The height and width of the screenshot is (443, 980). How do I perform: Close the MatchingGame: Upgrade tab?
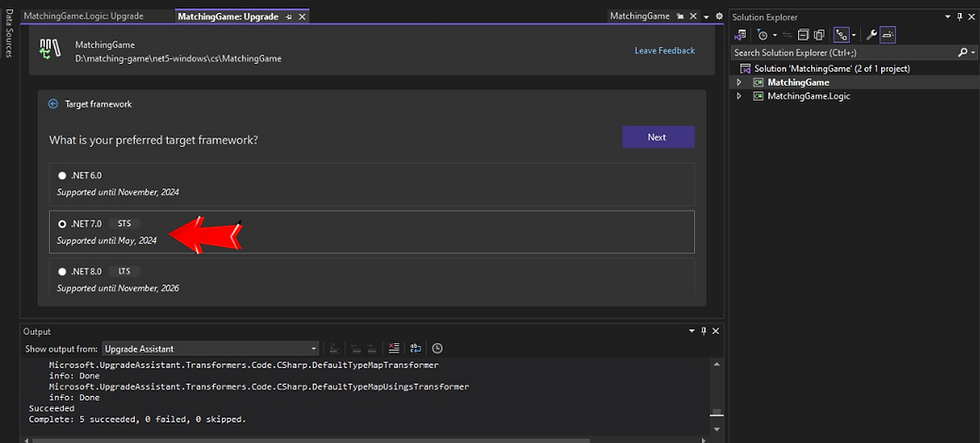click(x=302, y=17)
